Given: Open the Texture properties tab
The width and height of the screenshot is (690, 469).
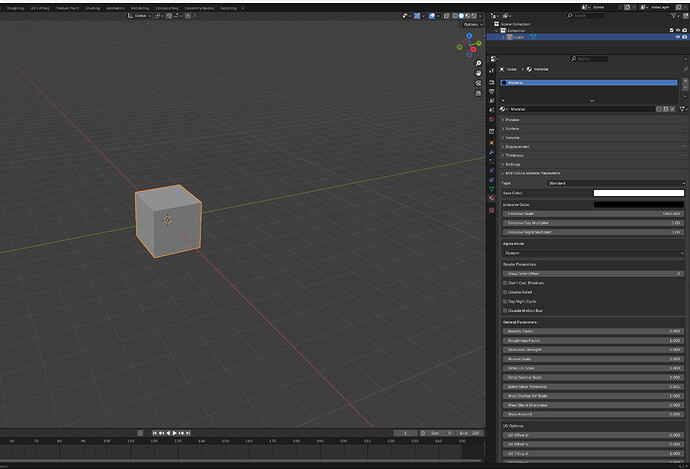Looking at the screenshot, I should click(x=492, y=210).
